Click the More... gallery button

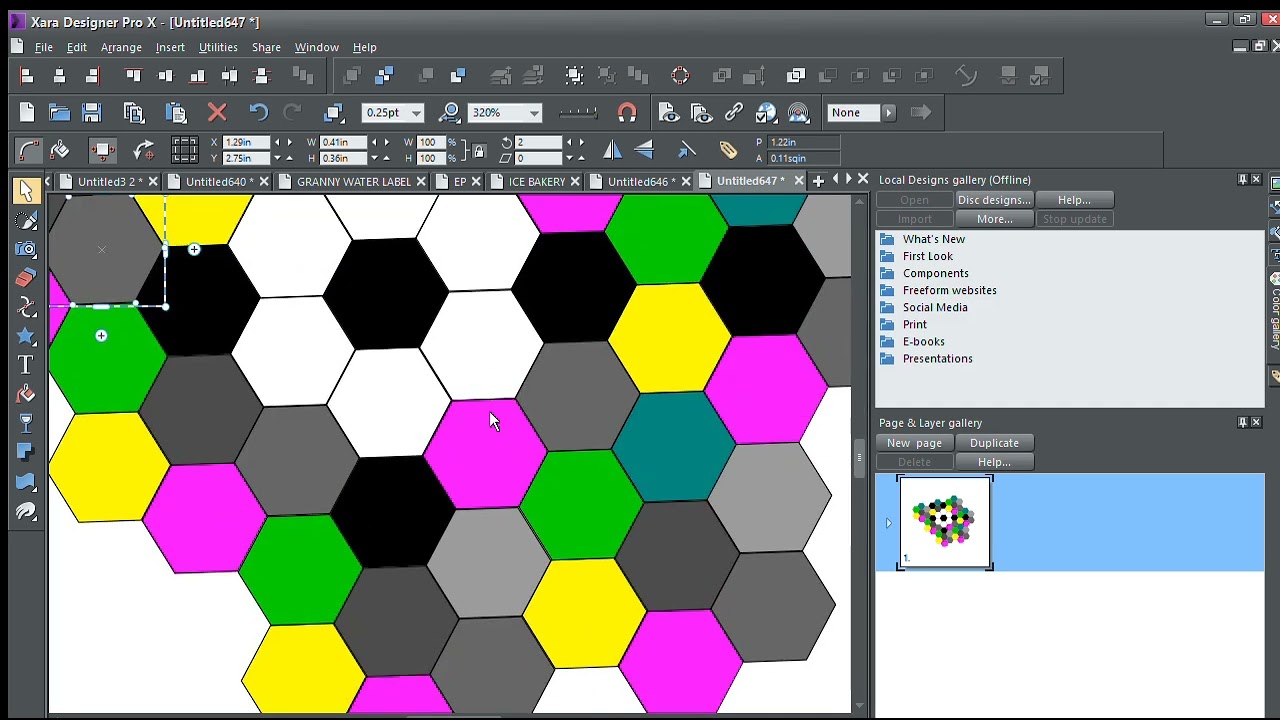coord(994,219)
